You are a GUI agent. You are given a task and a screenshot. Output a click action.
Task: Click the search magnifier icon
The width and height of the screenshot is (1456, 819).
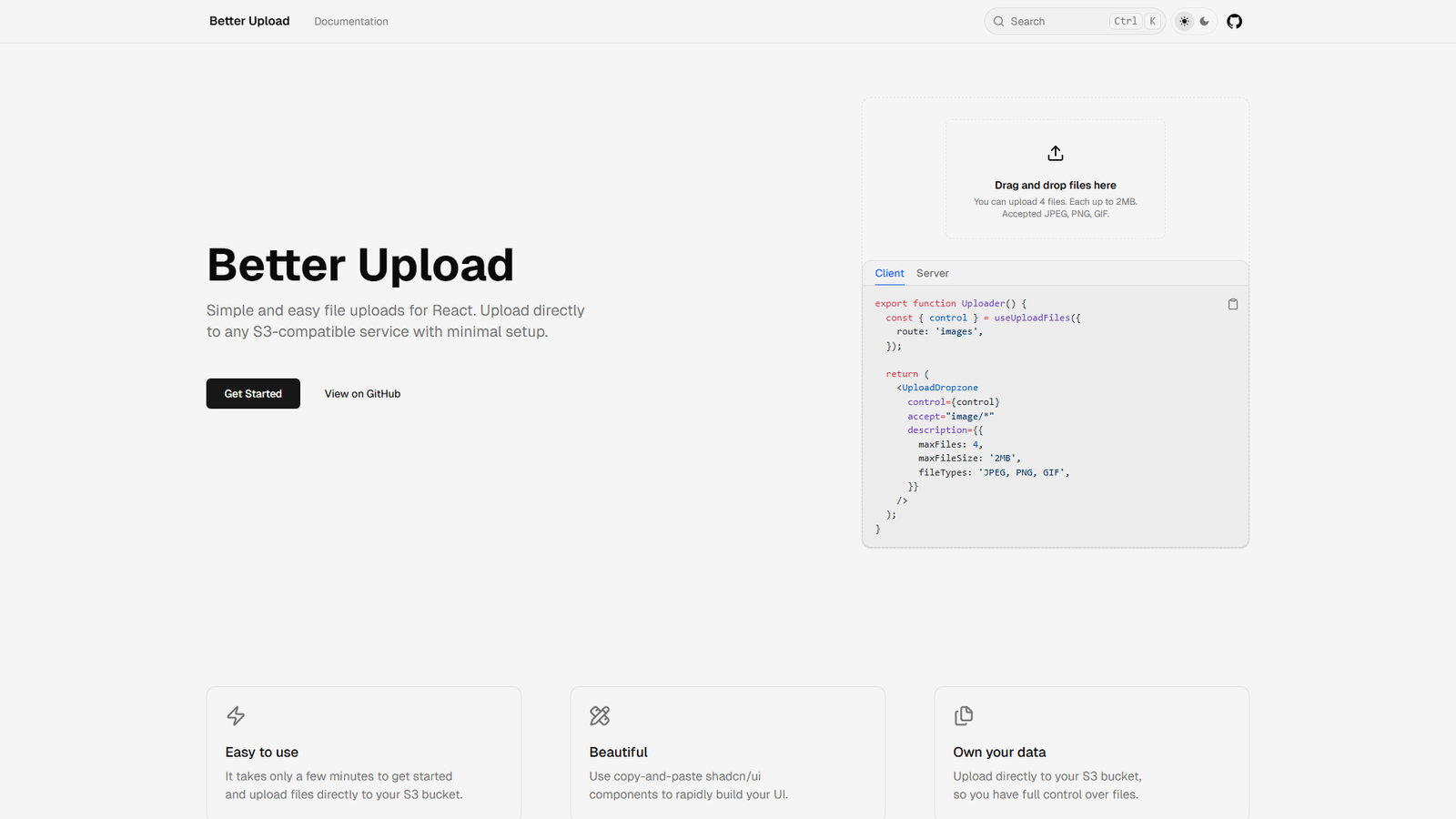pos(999,22)
